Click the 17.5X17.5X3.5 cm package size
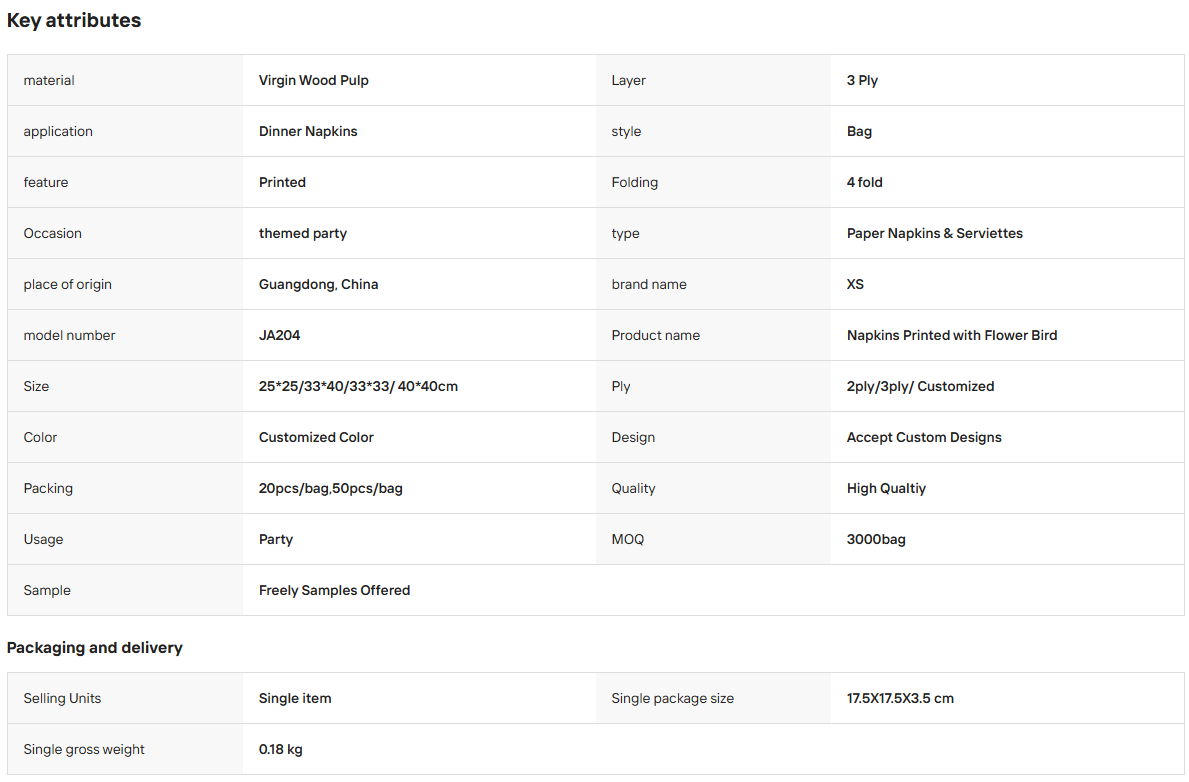The width and height of the screenshot is (1189, 782). click(x=900, y=699)
